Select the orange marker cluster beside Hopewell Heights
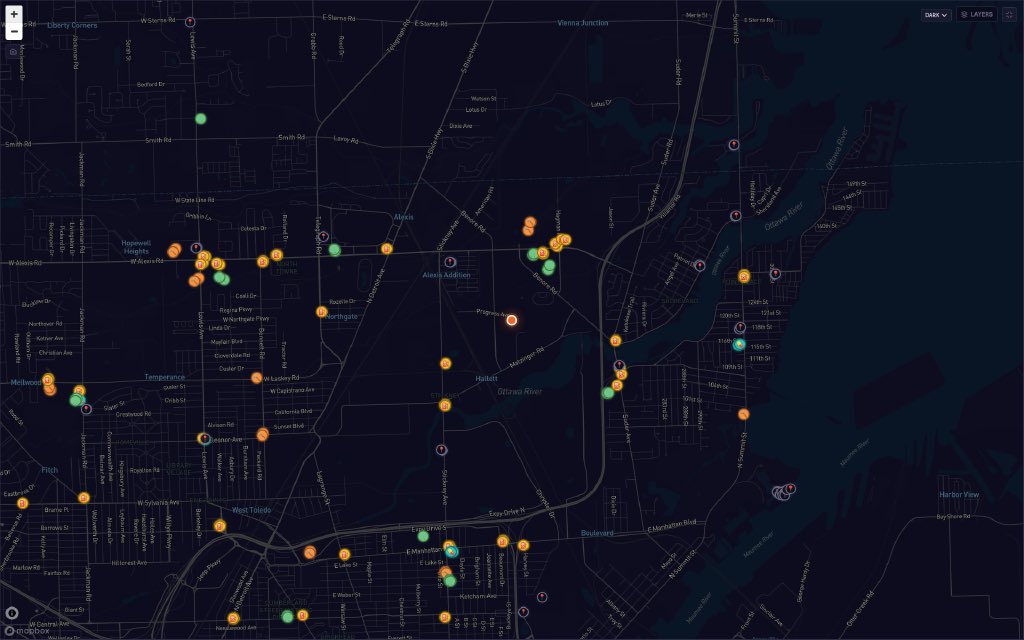The height and width of the screenshot is (640, 1024). [174, 250]
